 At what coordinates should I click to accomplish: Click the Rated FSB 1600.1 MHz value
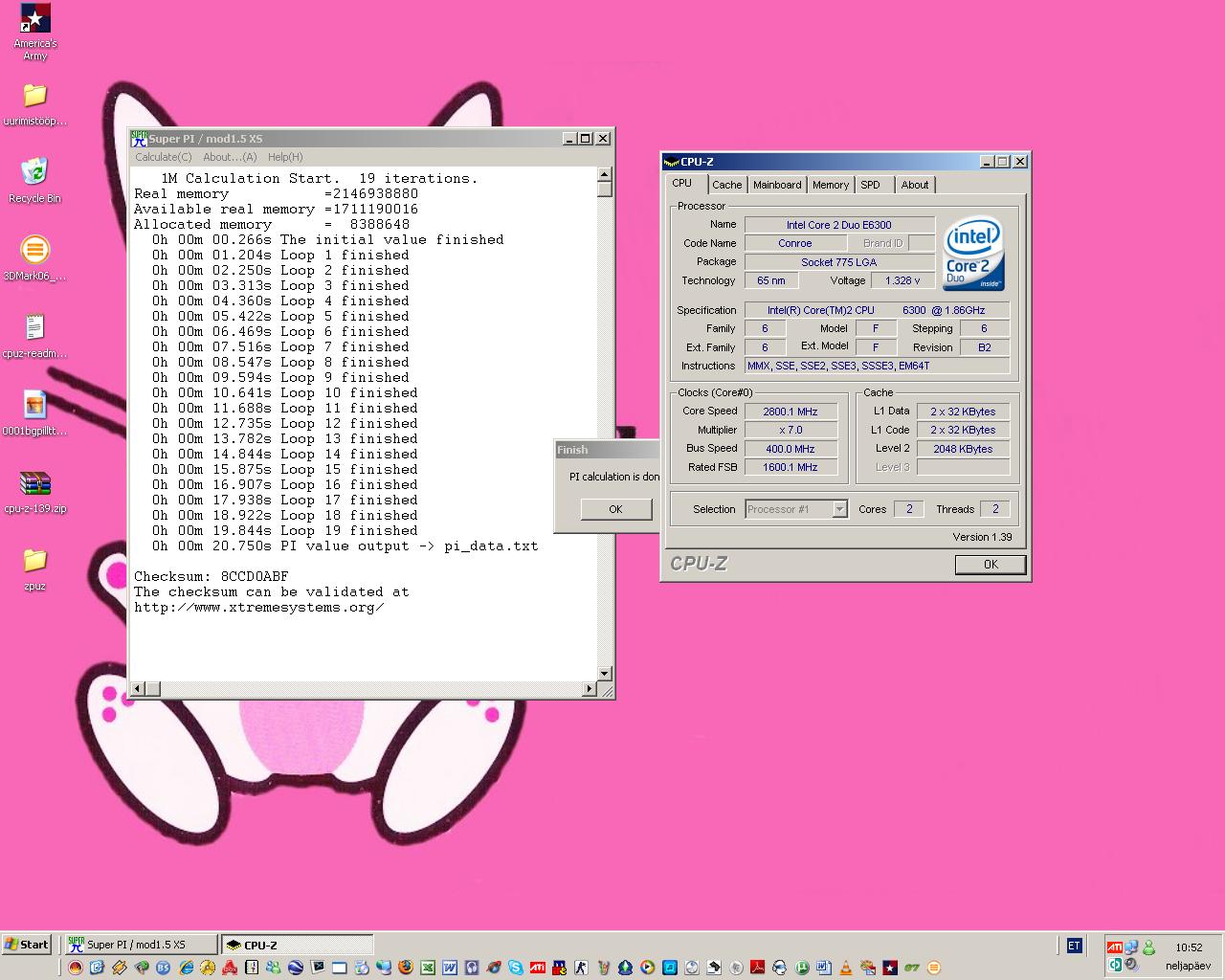pyautogui.click(x=791, y=467)
